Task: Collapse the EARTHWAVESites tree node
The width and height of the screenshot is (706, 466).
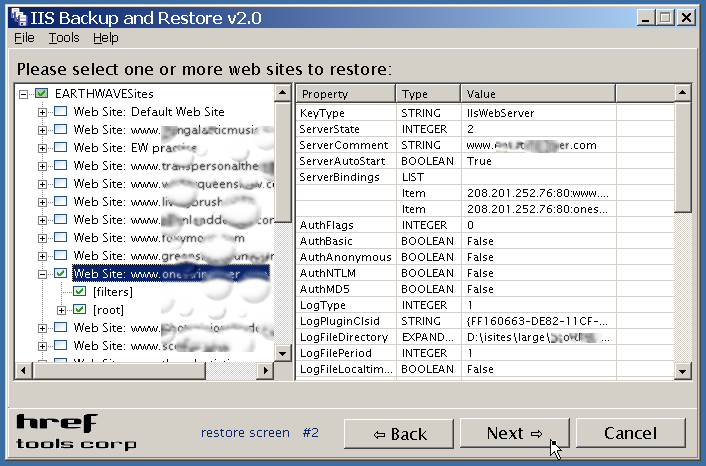Action: 23,94
